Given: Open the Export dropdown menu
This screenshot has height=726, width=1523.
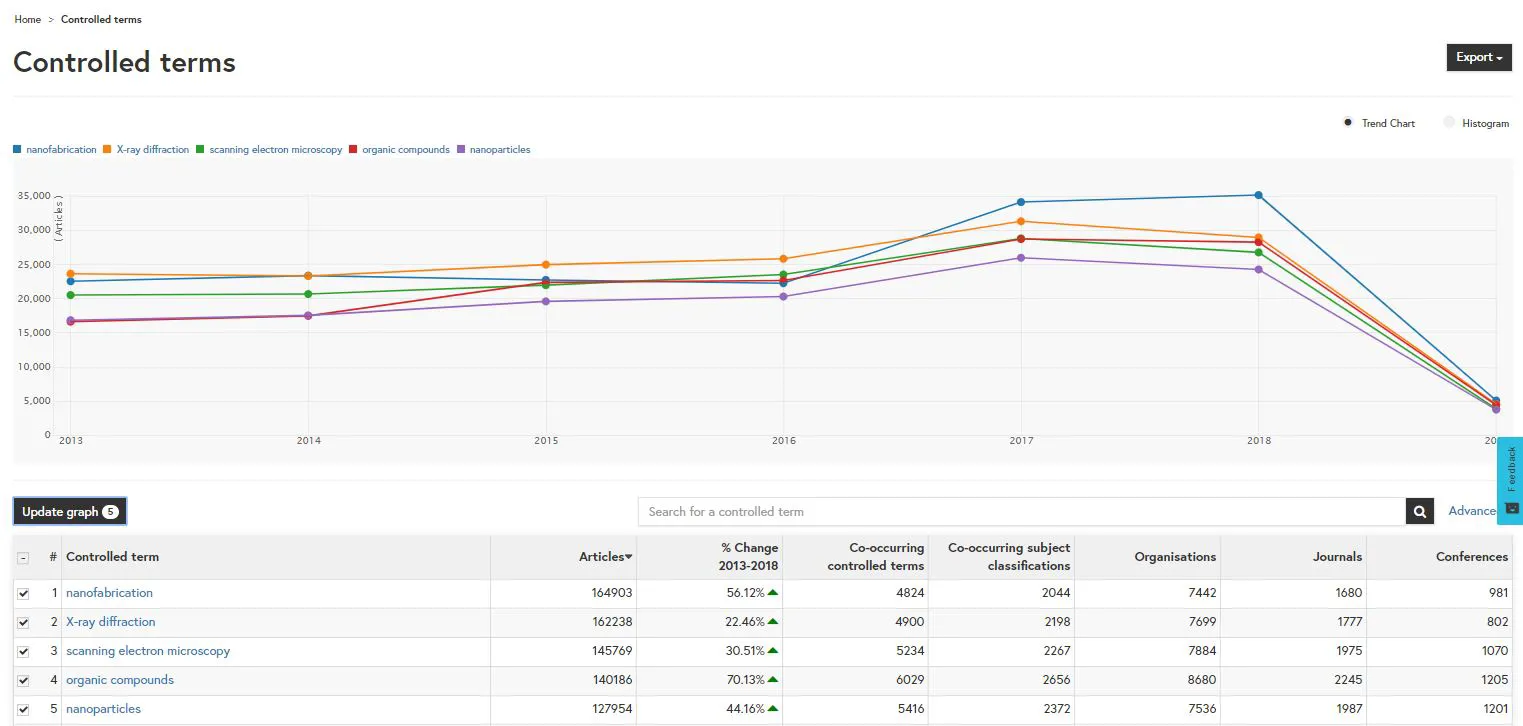Looking at the screenshot, I should 1478,58.
